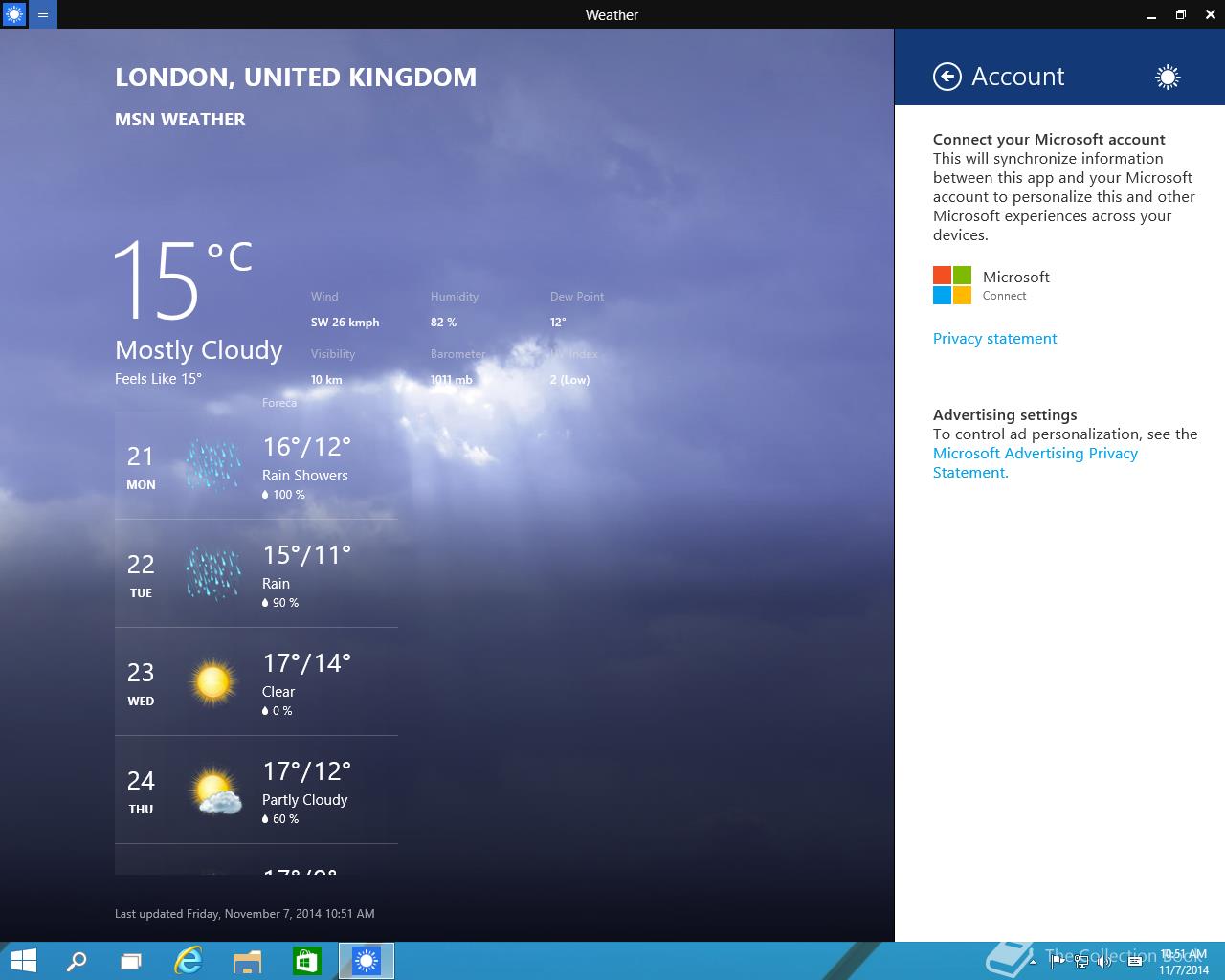The height and width of the screenshot is (980, 1225).
Task: Click the Weather app taskbar button
Action: (x=366, y=961)
